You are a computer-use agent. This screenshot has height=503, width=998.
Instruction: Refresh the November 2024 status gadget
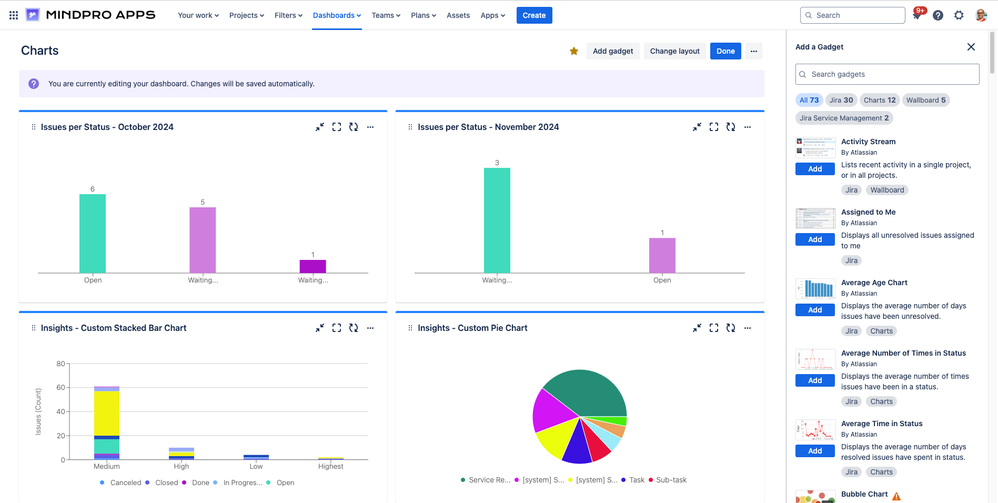(x=731, y=127)
